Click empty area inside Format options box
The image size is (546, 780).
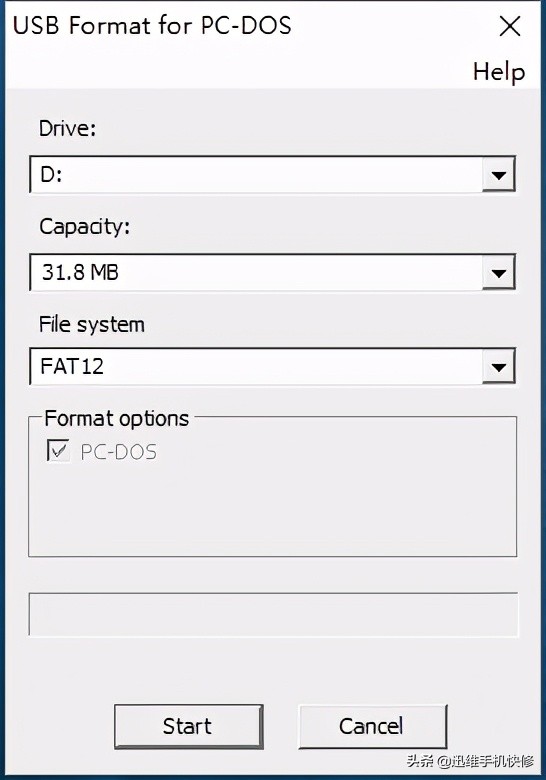click(273, 507)
